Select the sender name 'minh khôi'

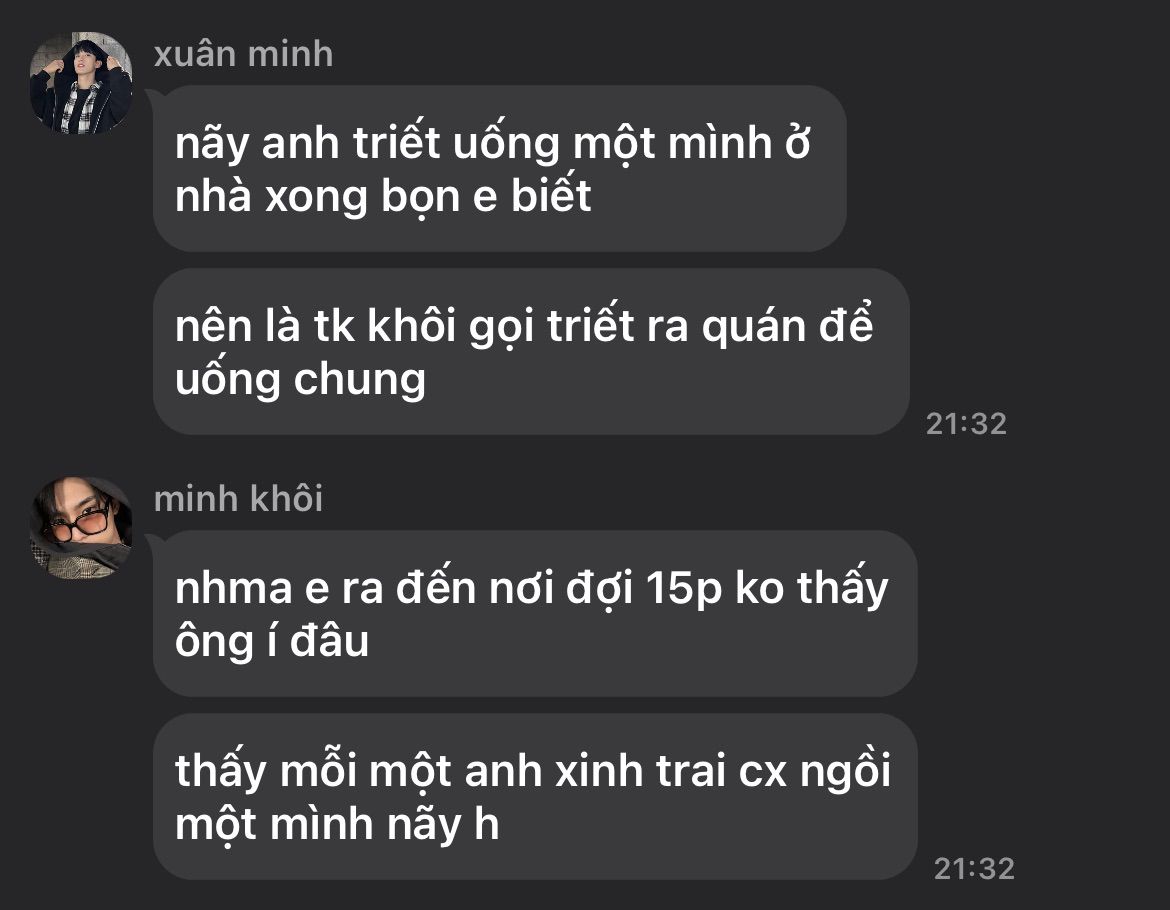point(238,499)
